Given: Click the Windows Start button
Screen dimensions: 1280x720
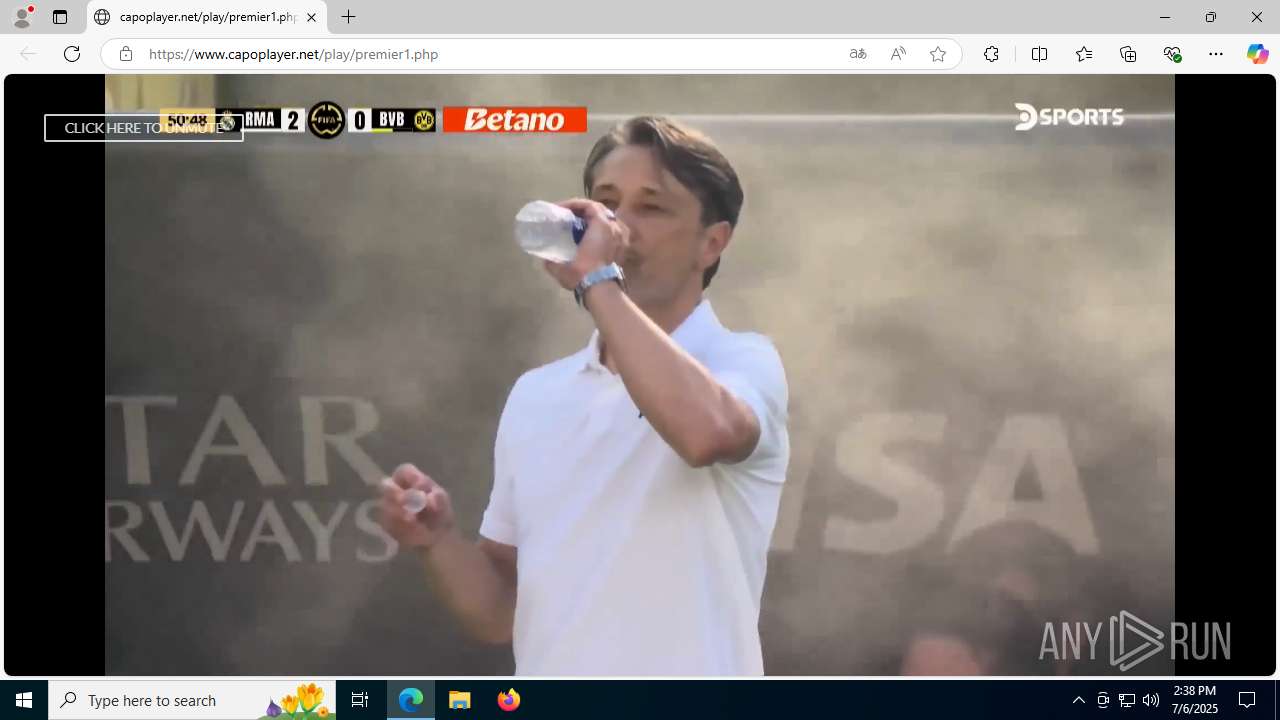Looking at the screenshot, I should pyautogui.click(x=24, y=700).
